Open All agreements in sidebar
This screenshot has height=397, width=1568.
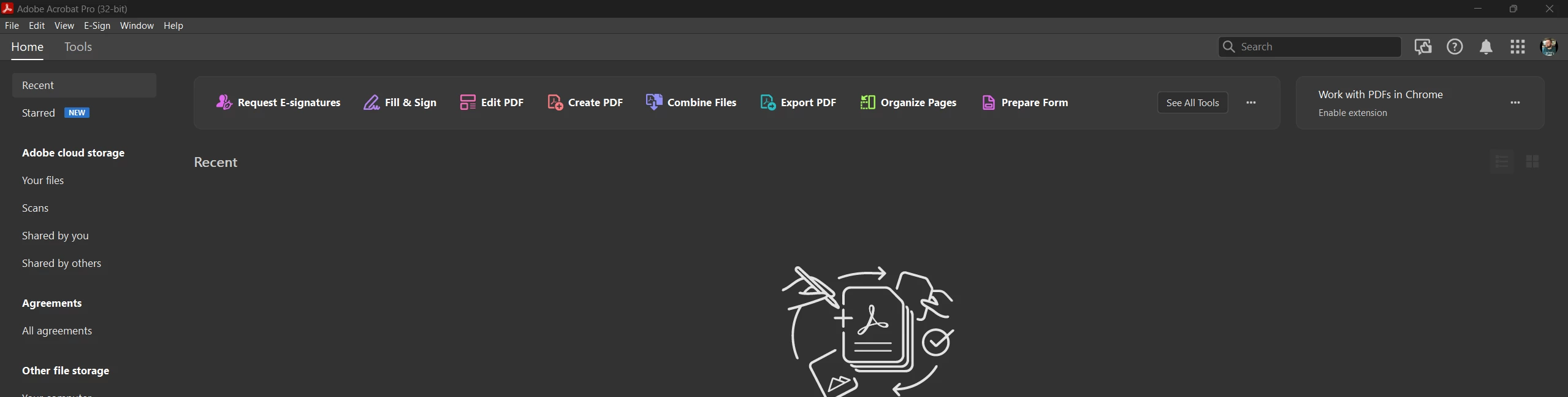pos(57,331)
